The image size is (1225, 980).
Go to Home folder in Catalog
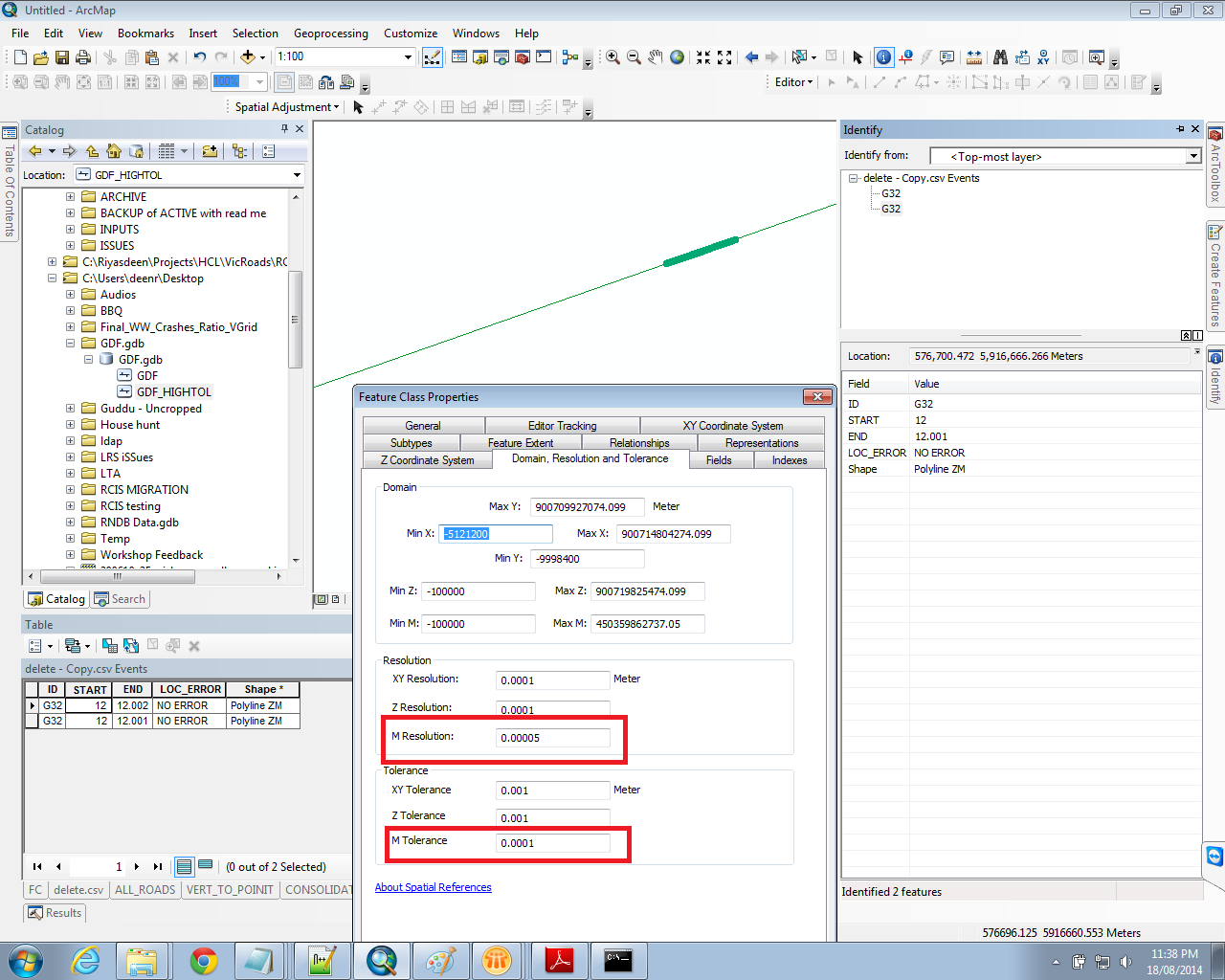[114, 151]
